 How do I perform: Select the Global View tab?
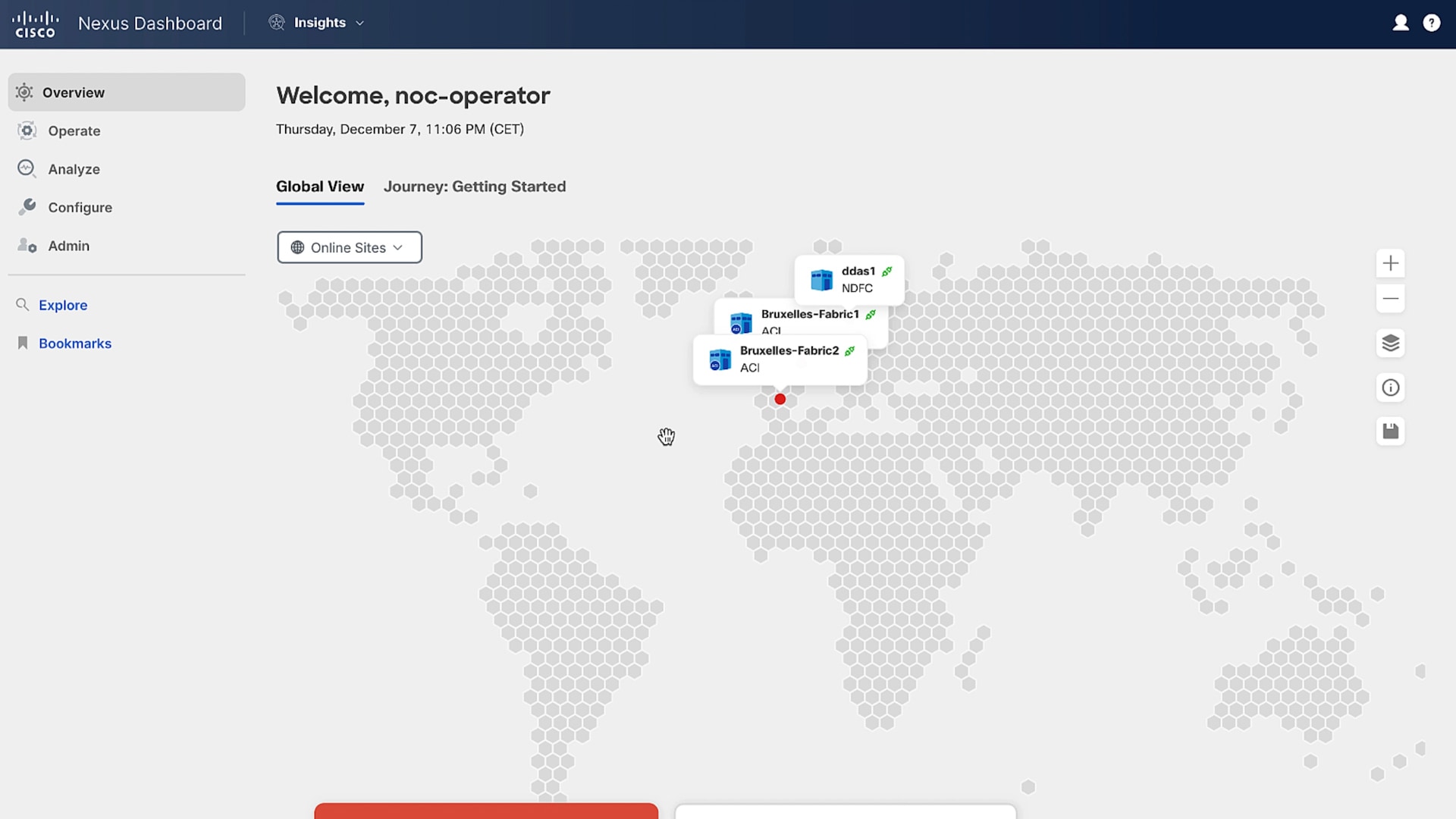point(319,187)
